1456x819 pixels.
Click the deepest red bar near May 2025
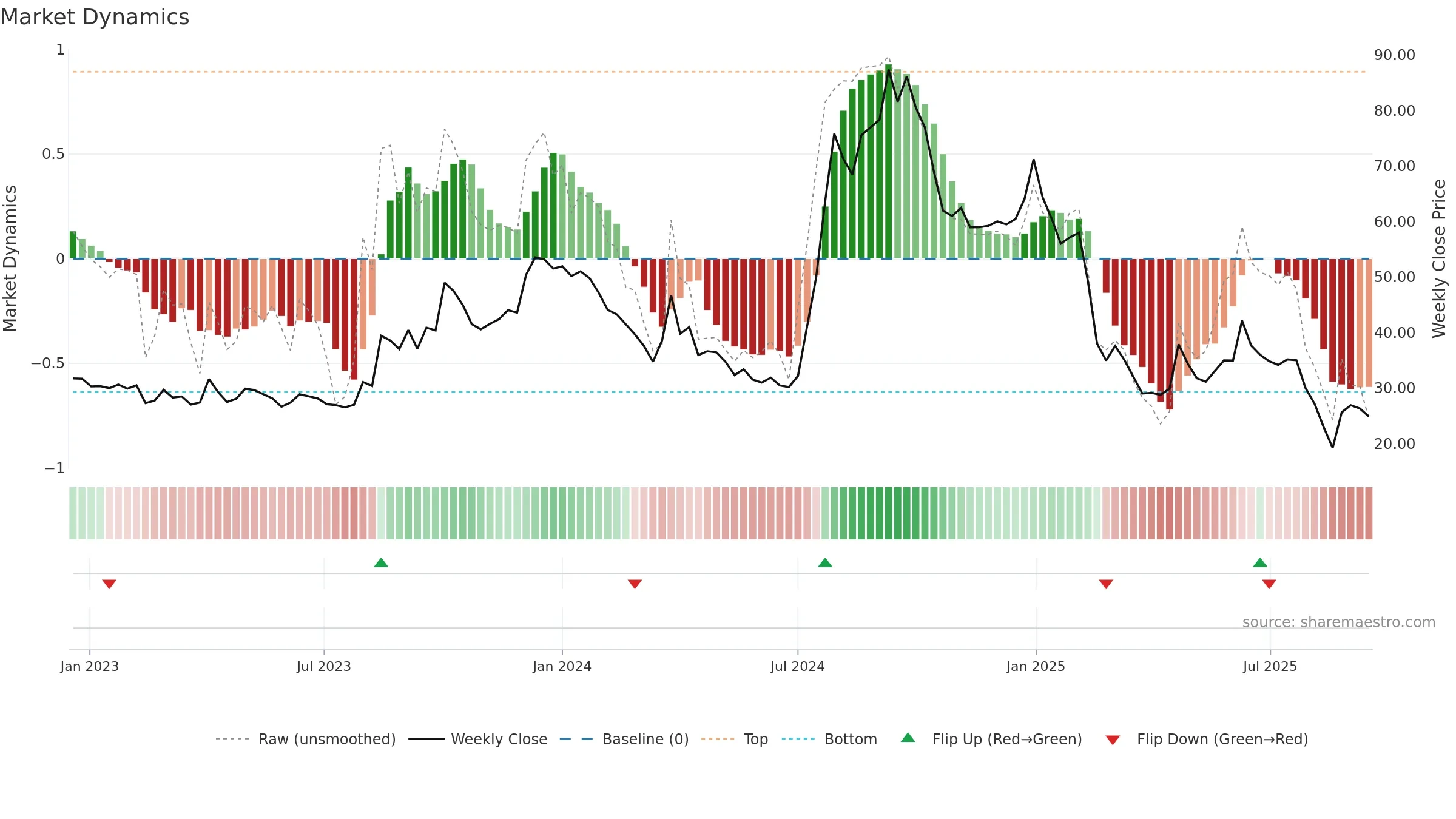point(1170,334)
